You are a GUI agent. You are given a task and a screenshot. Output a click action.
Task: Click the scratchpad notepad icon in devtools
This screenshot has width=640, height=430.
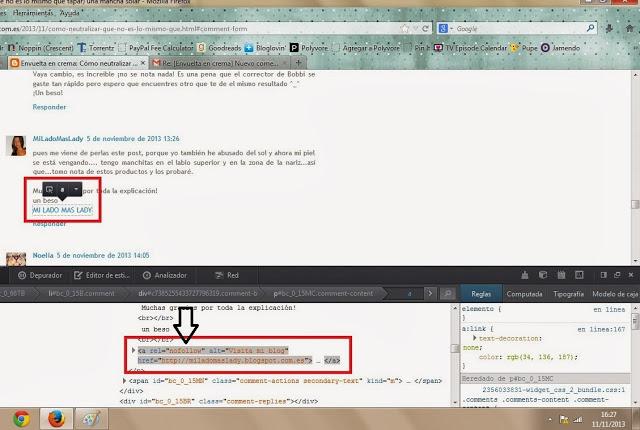[x=561, y=275]
